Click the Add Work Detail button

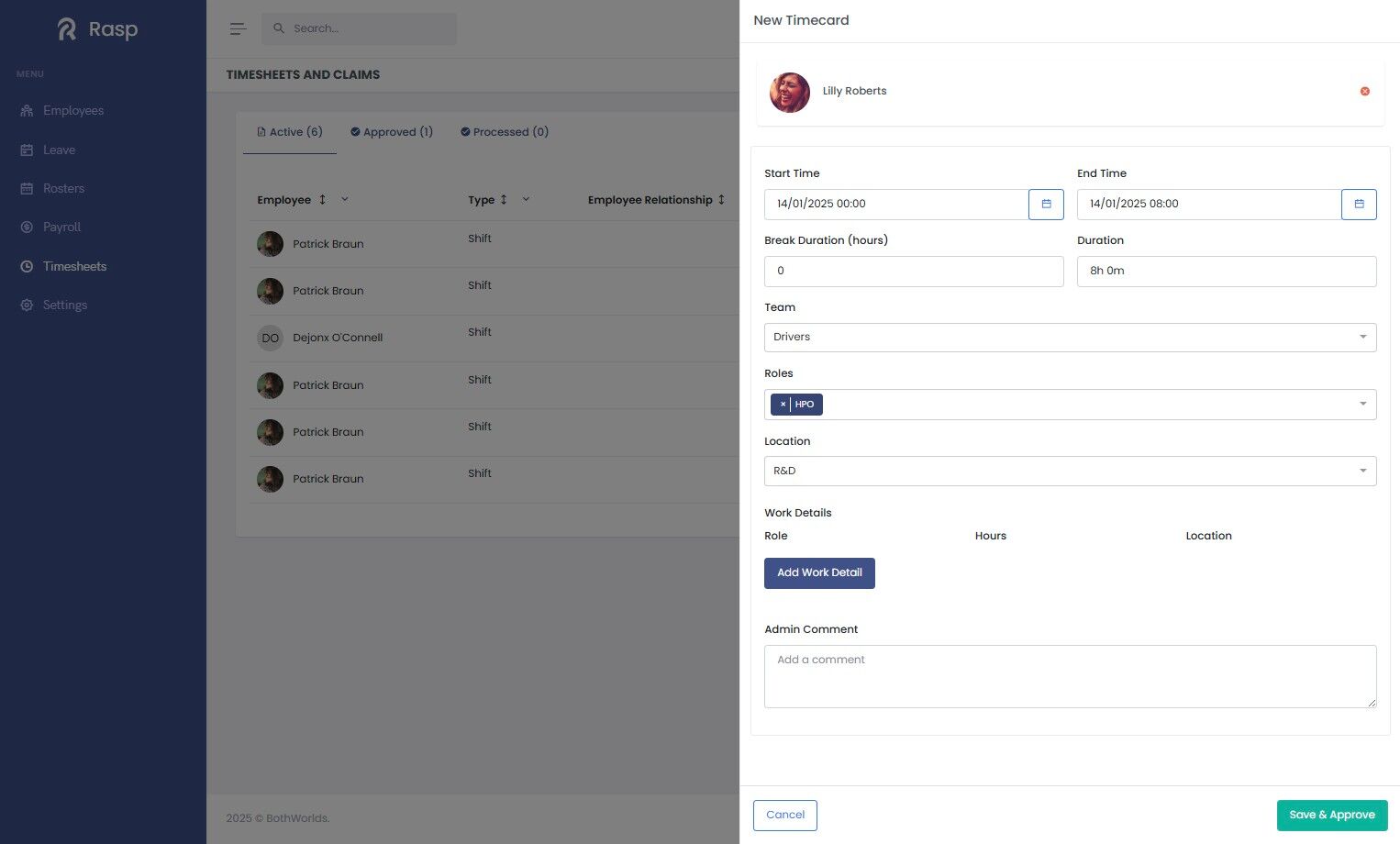(x=819, y=572)
